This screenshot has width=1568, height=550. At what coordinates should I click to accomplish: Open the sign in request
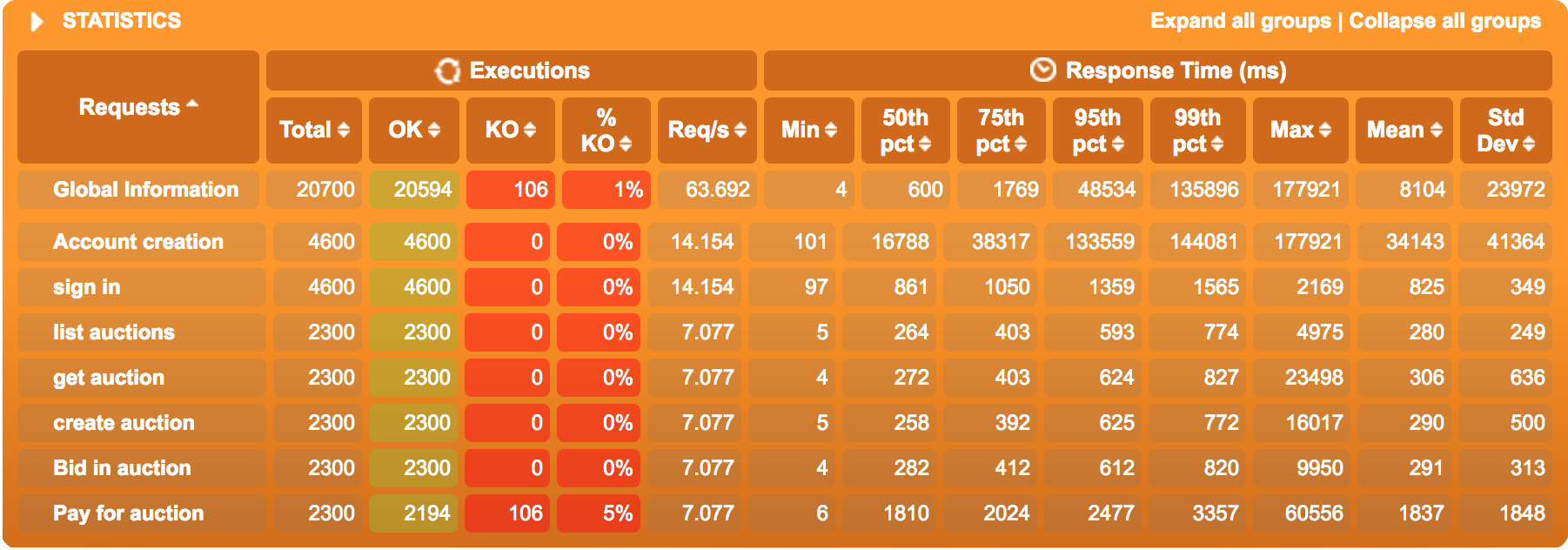86,286
